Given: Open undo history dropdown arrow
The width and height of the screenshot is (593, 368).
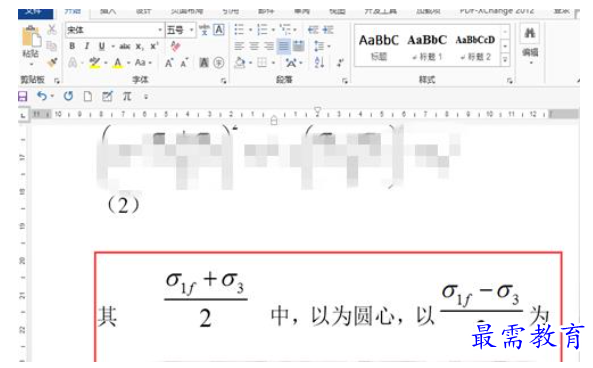Looking at the screenshot, I should pos(52,96).
